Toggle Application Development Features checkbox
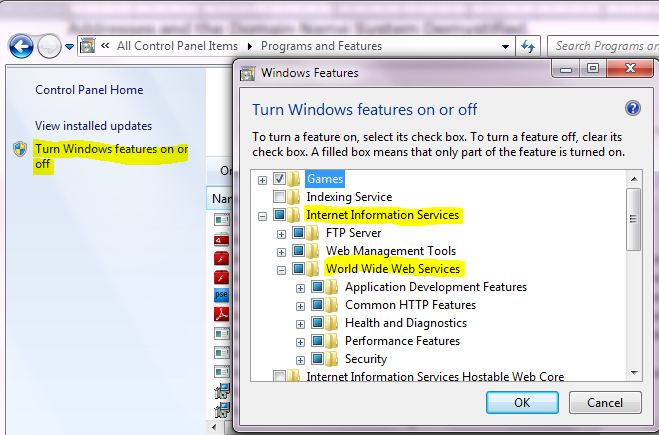This screenshot has width=659, height=435. pos(317,287)
